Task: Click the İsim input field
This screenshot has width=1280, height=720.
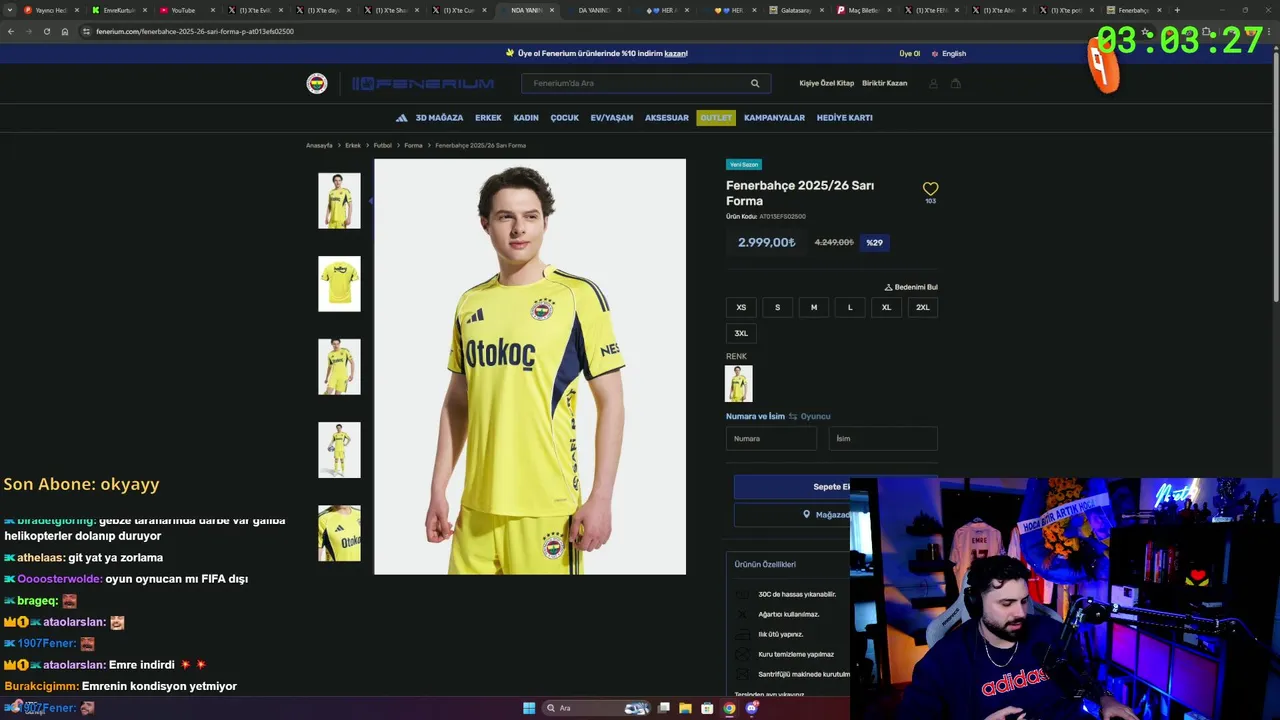Action: pos(883,438)
